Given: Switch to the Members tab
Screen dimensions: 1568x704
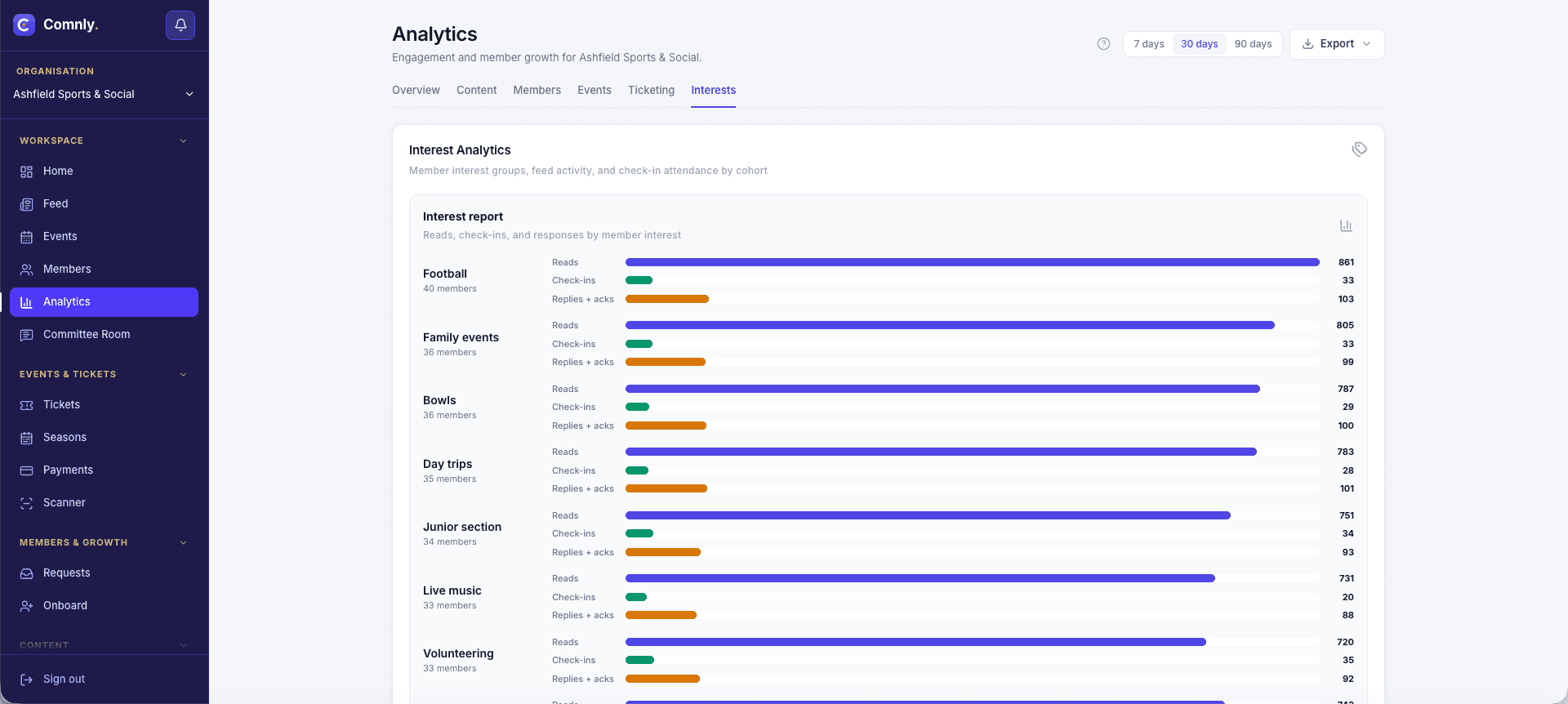Looking at the screenshot, I should [x=537, y=90].
